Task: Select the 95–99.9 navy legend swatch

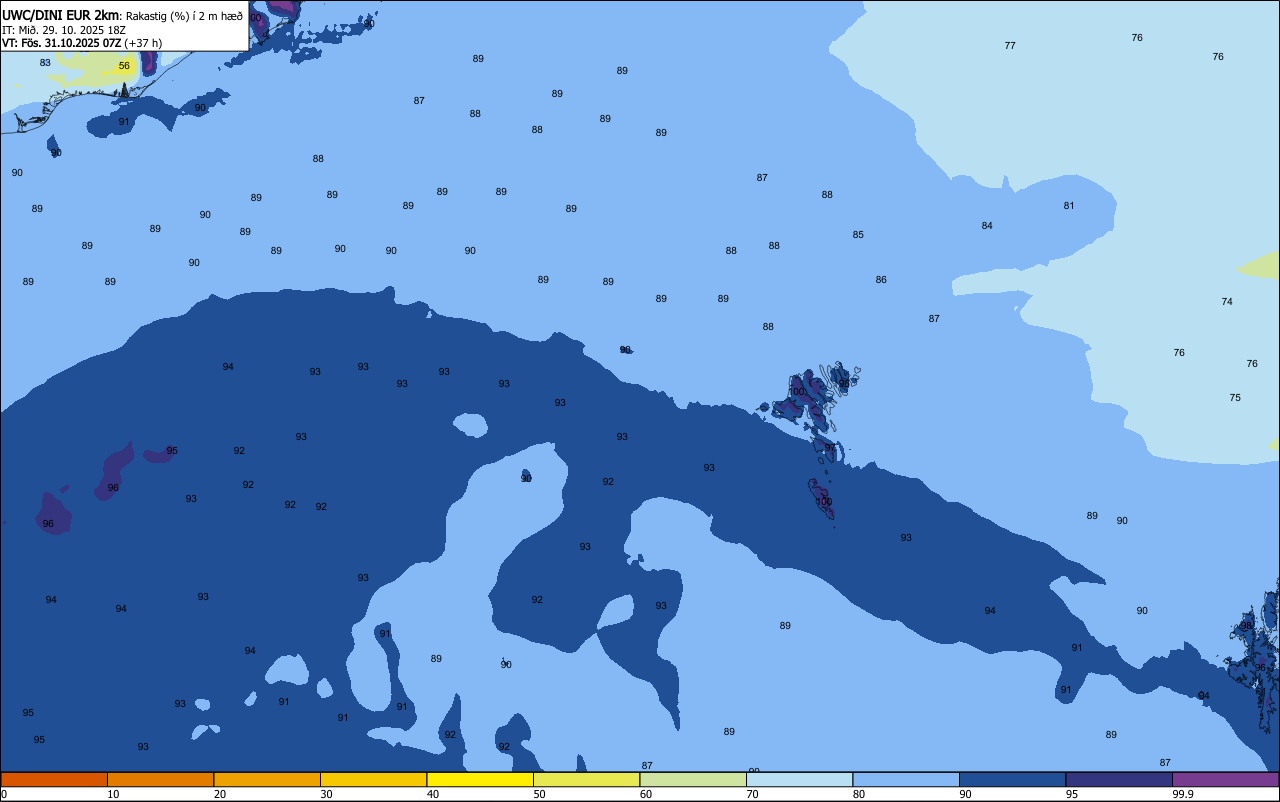Action: (x=1119, y=779)
